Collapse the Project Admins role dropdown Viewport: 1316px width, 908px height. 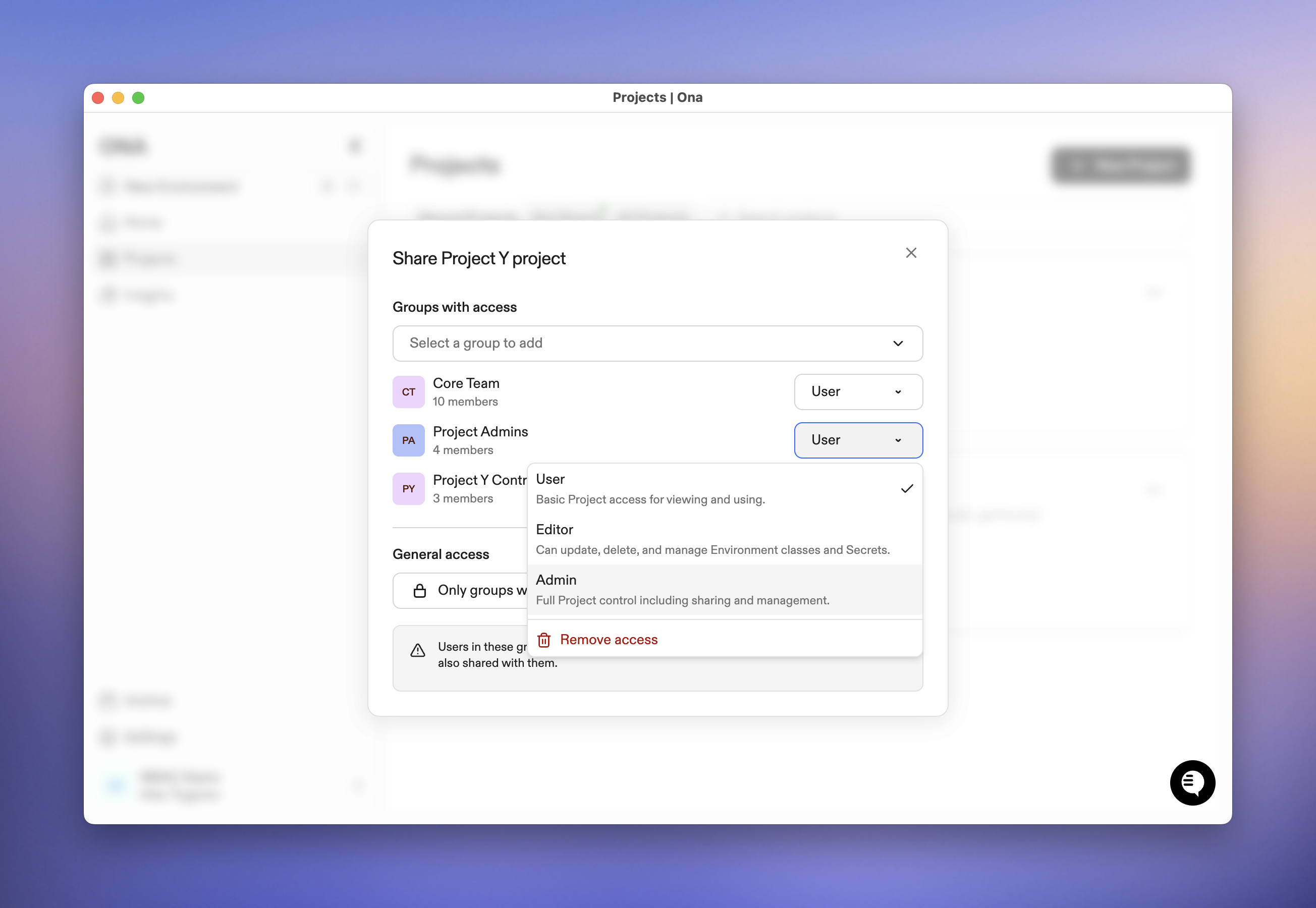[857, 440]
